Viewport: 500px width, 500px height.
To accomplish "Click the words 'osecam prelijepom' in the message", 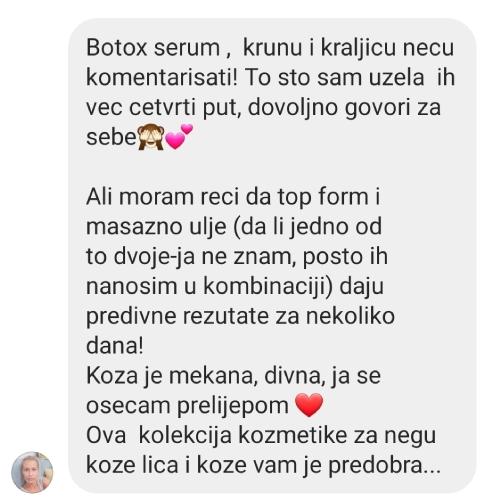I will 187,406.
